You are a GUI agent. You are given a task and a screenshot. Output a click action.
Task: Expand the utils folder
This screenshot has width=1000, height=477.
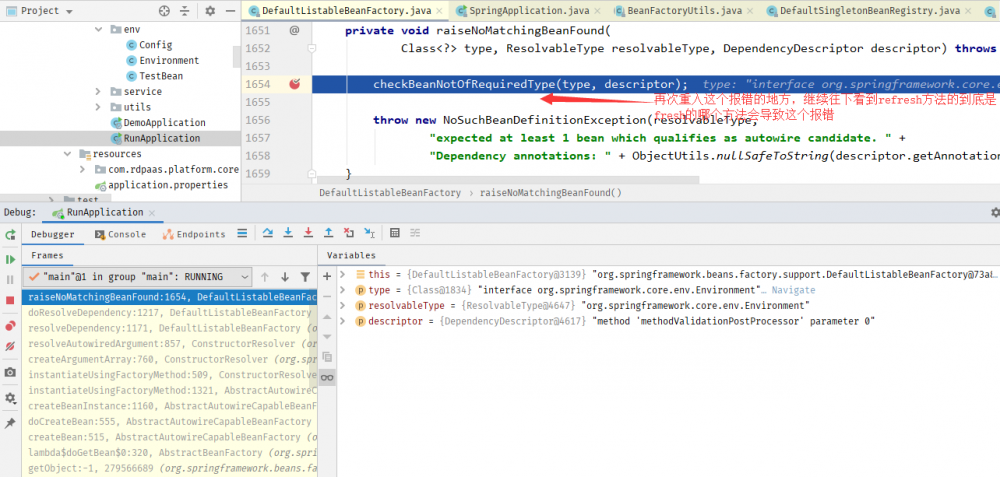[98, 106]
